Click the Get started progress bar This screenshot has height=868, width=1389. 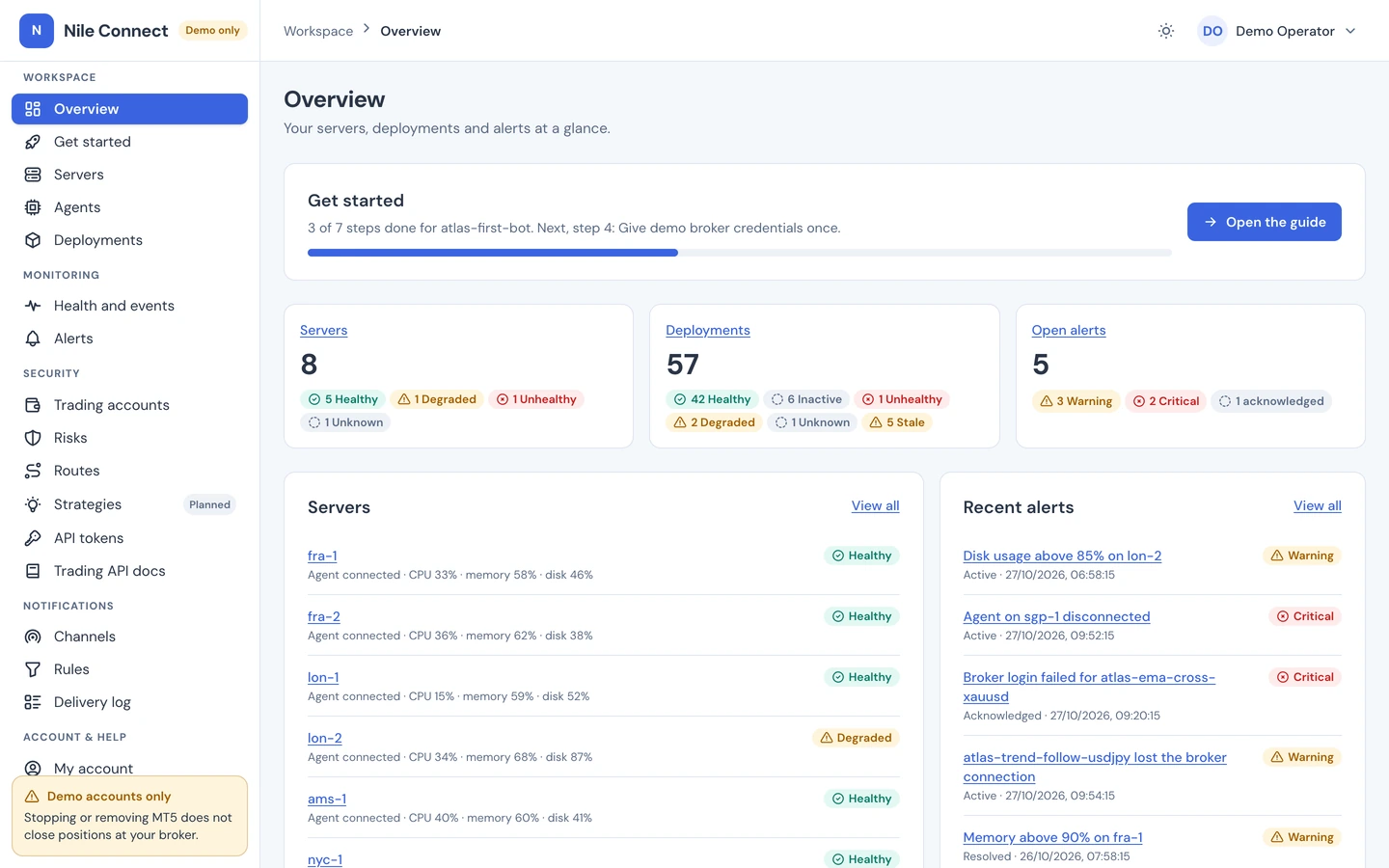click(740, 253)
